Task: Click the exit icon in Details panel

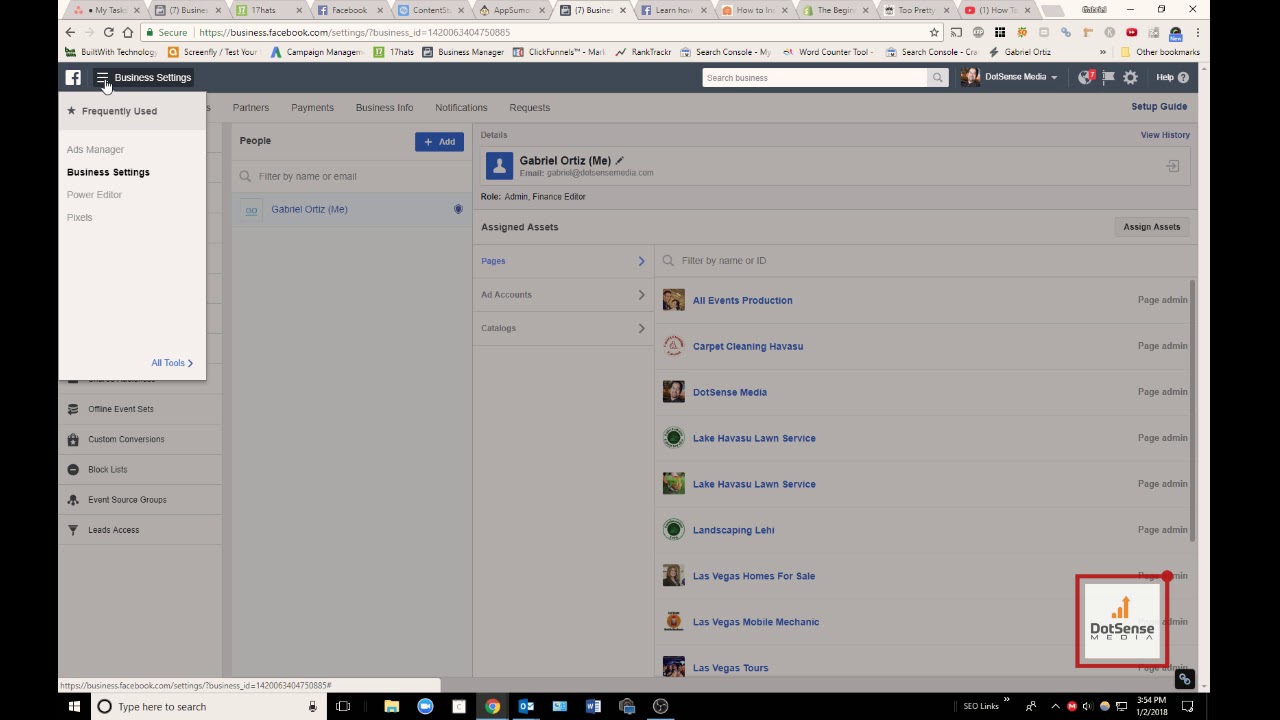Action: [x=1172, y=166]
